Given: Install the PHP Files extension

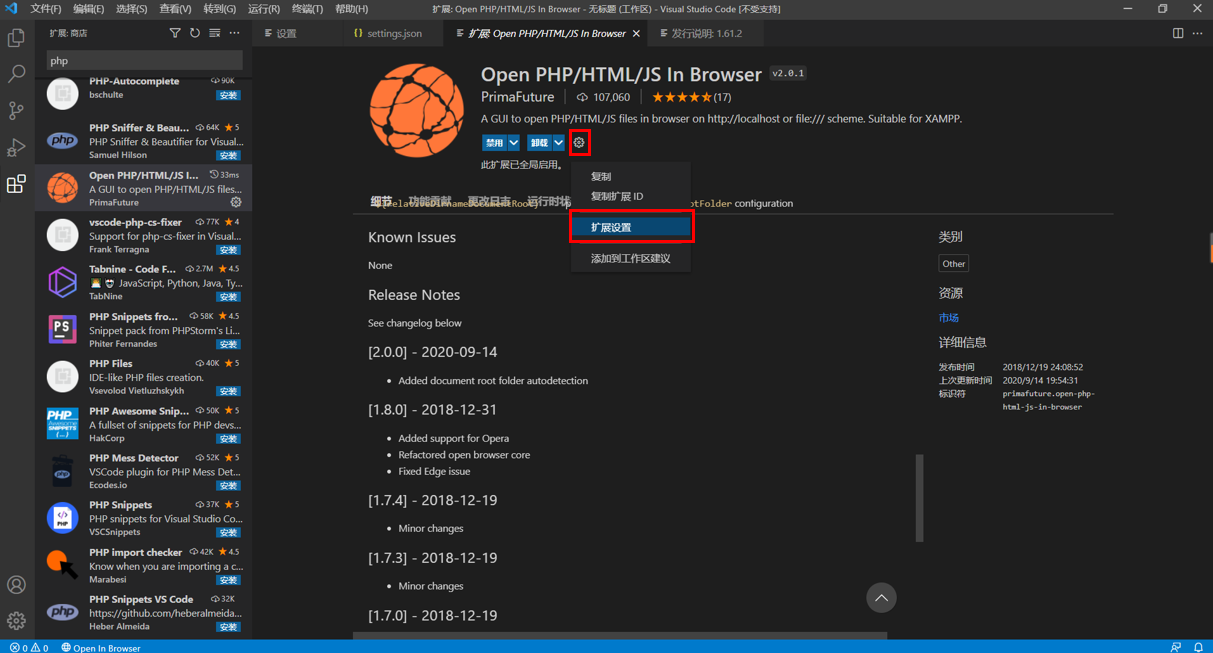Looking at the screenshot, I should click(x=229, y=391).
